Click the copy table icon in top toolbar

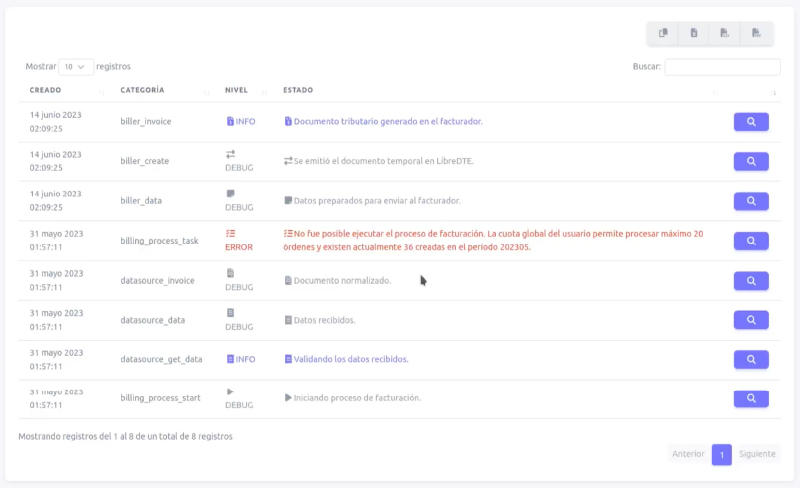[663, 33]
